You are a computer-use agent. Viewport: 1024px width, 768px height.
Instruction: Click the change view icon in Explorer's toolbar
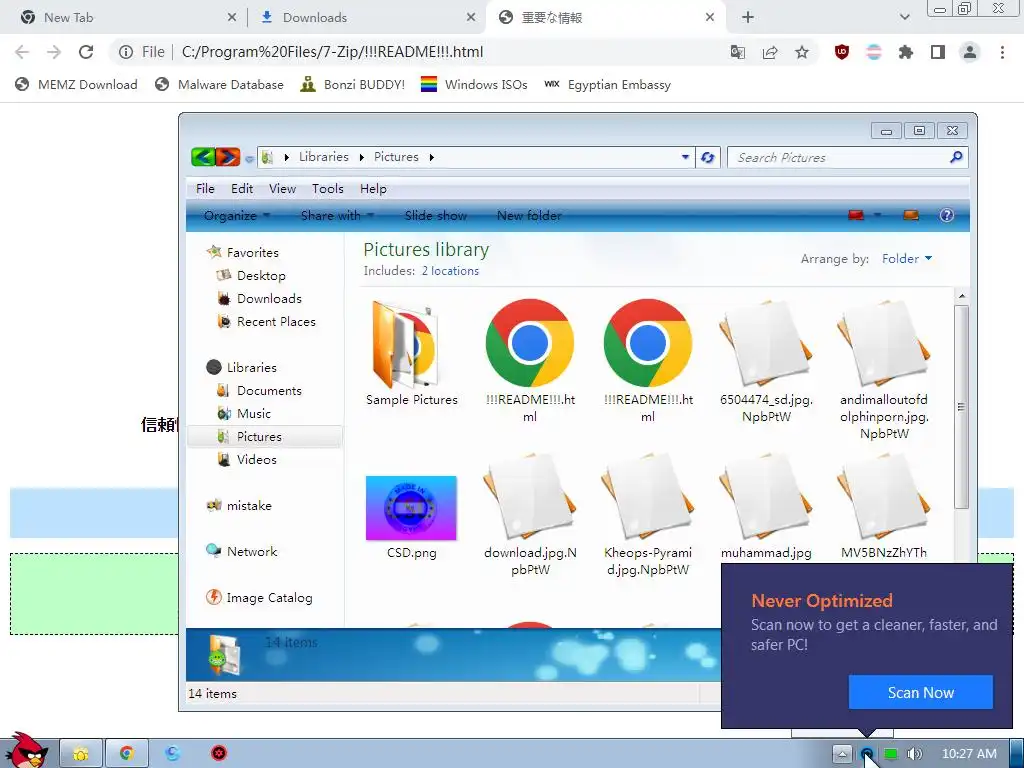[856, 216]
